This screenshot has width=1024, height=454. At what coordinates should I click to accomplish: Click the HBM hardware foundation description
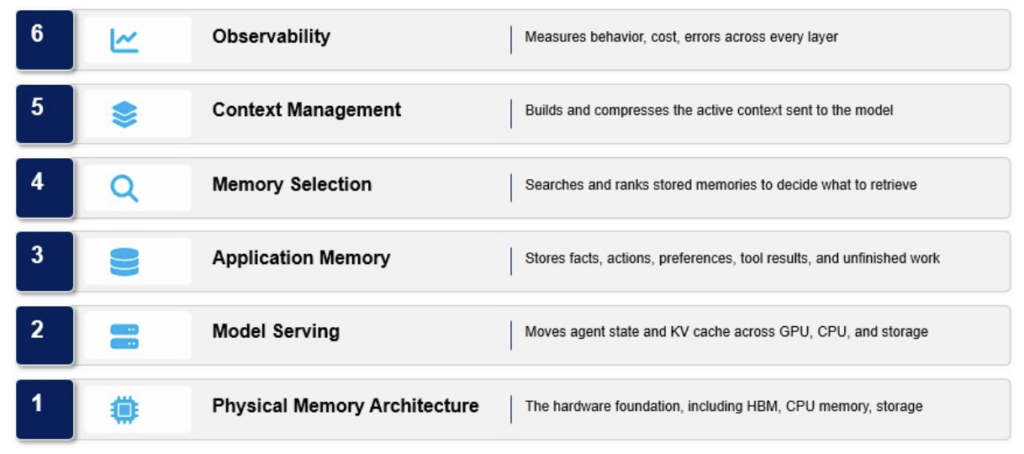724,406
